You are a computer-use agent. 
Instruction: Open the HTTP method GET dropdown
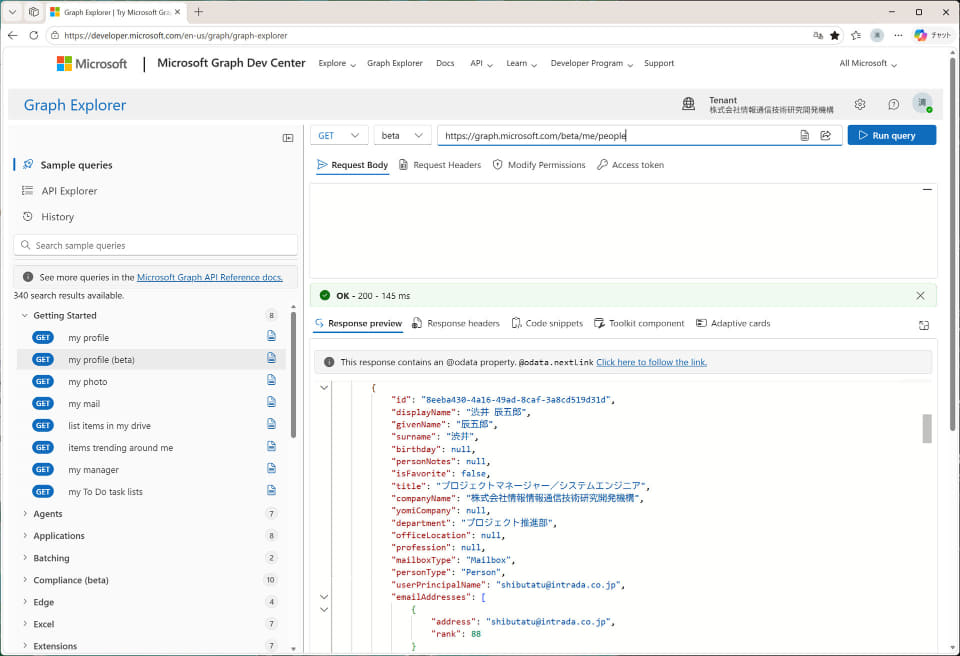click(x=339, y=135)
